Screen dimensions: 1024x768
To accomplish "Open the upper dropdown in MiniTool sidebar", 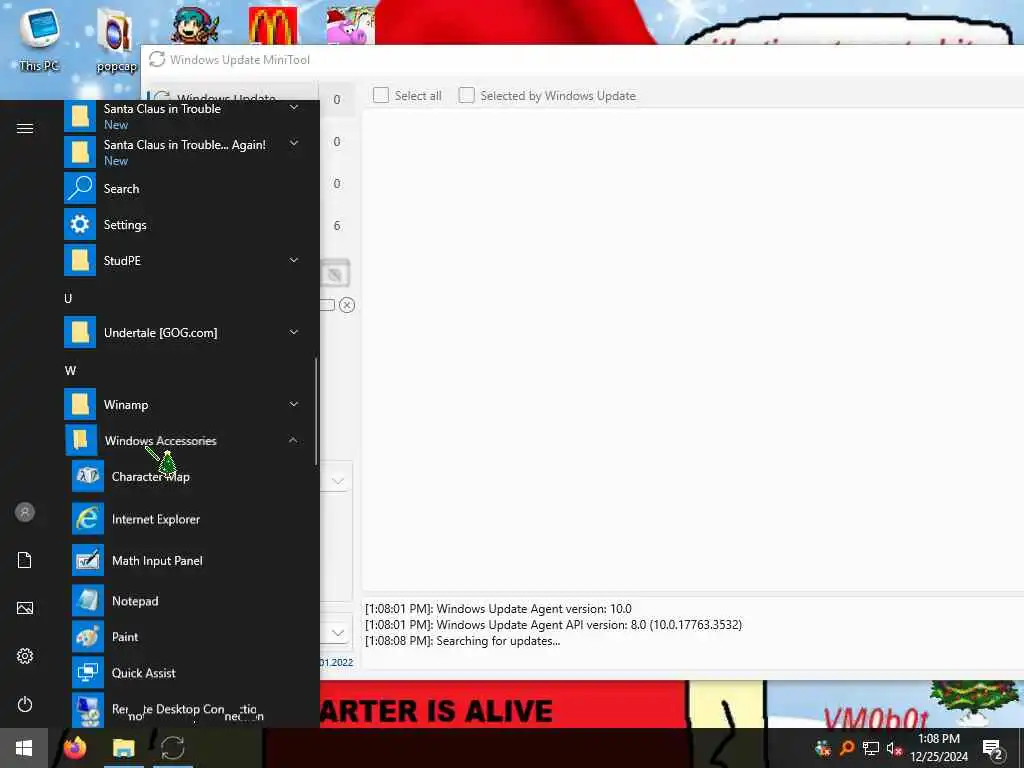I will 338,481.
